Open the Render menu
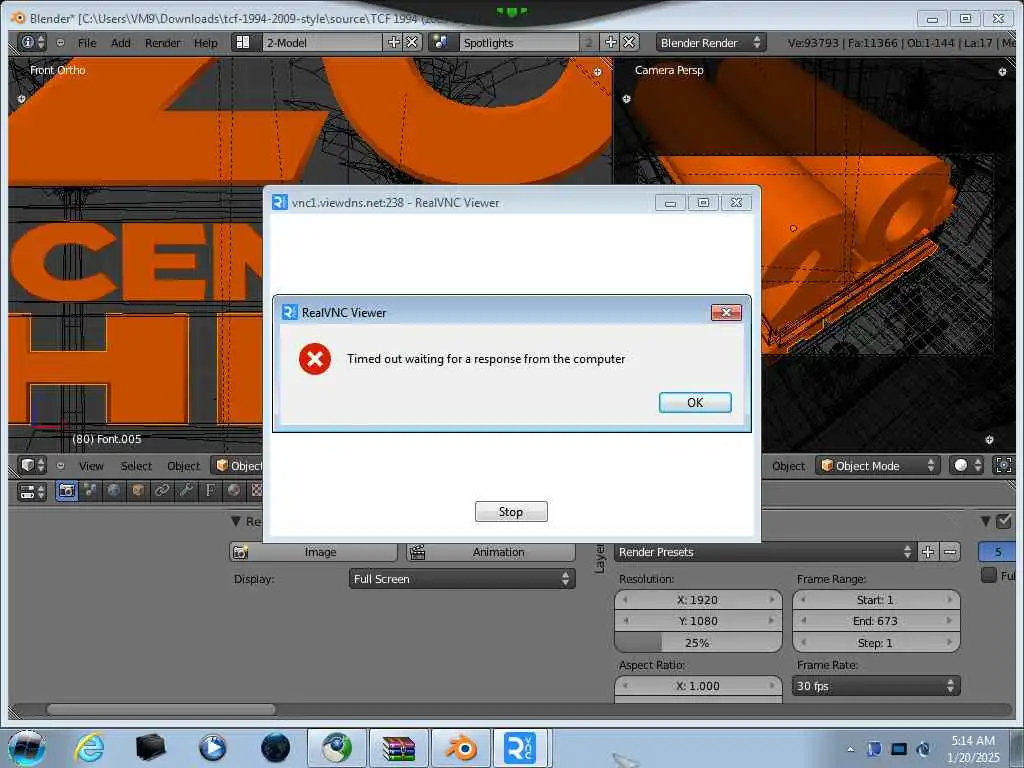 pos(163,43)
